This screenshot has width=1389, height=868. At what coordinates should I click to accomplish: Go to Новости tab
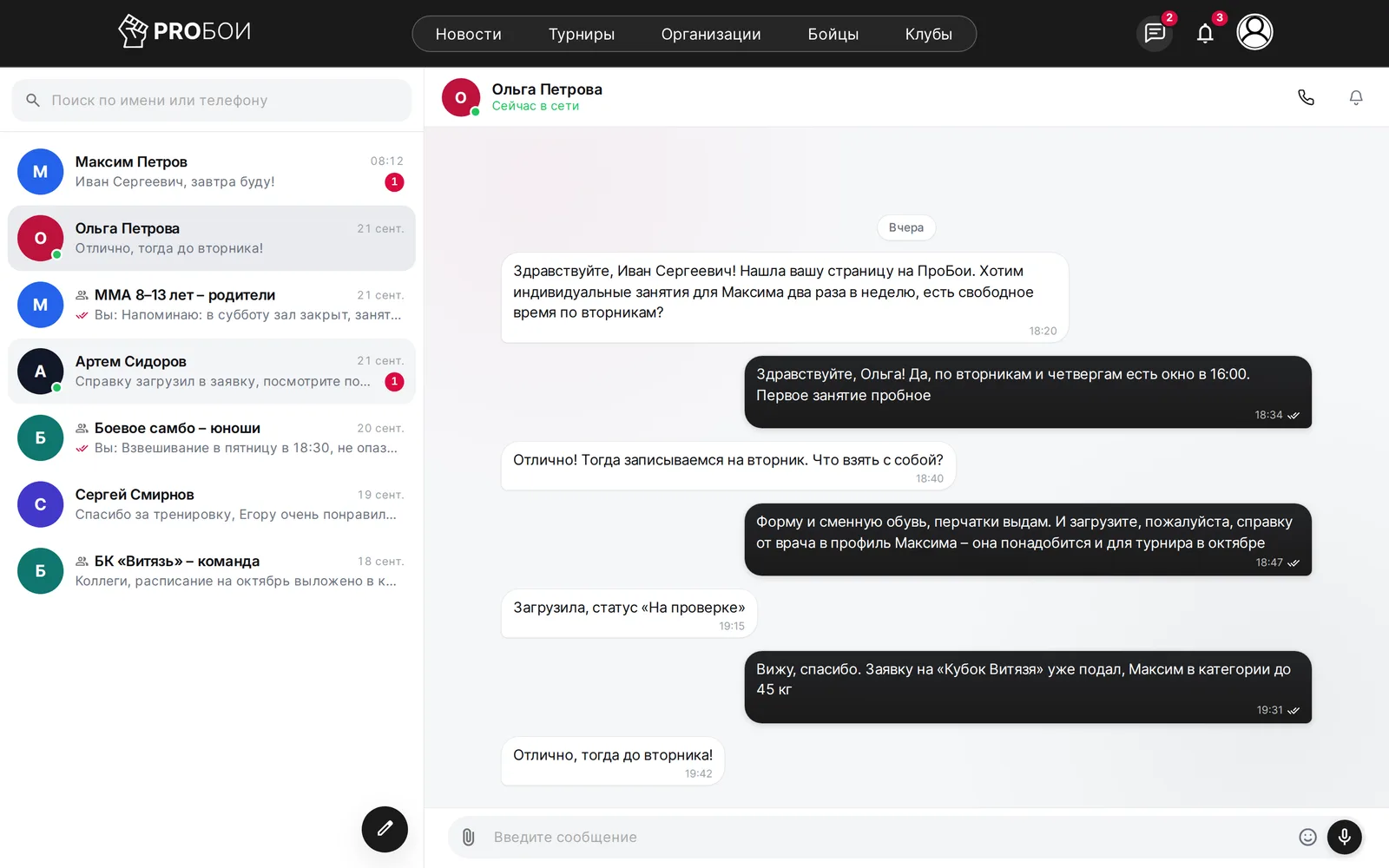click(x=469, y=34)
